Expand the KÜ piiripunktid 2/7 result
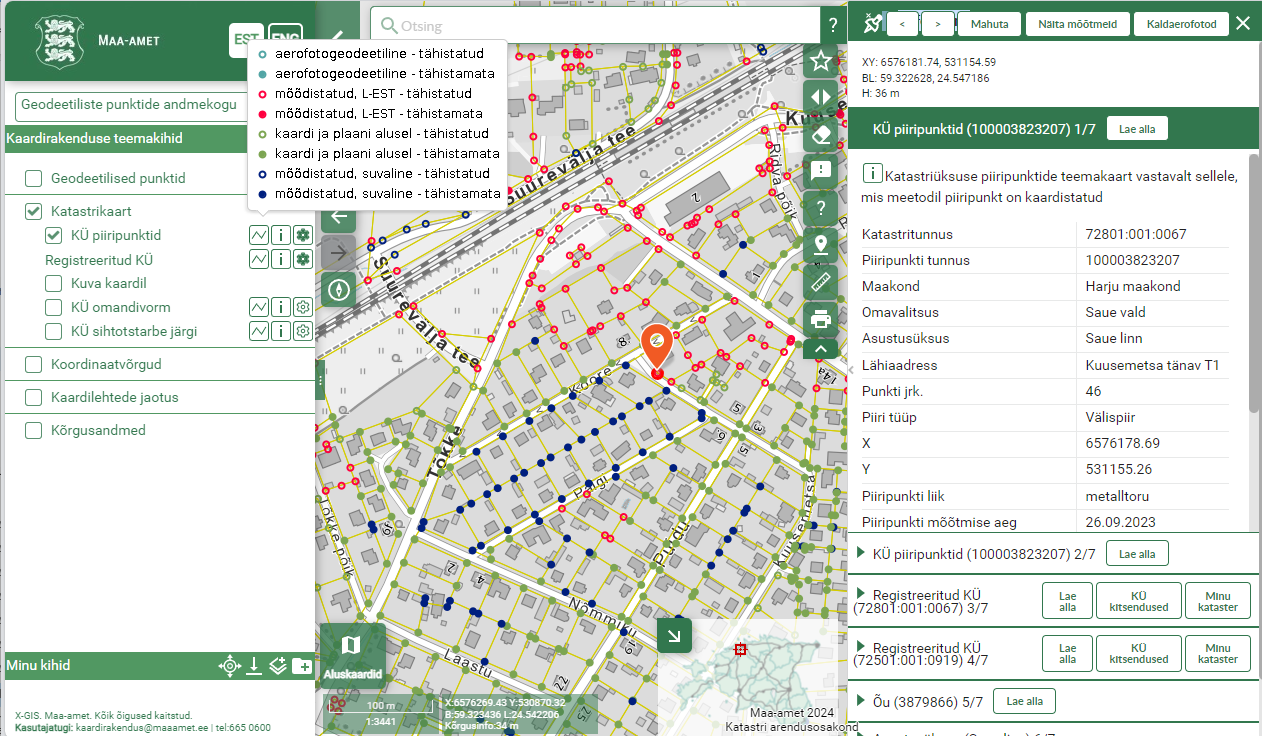Image resolution: width=1262 pixels, height=736 pixels. (862, 553)
